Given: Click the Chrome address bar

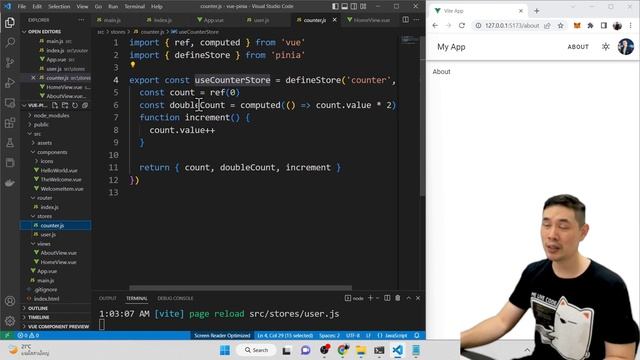Looking at the screenshot, I should coord(512,25).
